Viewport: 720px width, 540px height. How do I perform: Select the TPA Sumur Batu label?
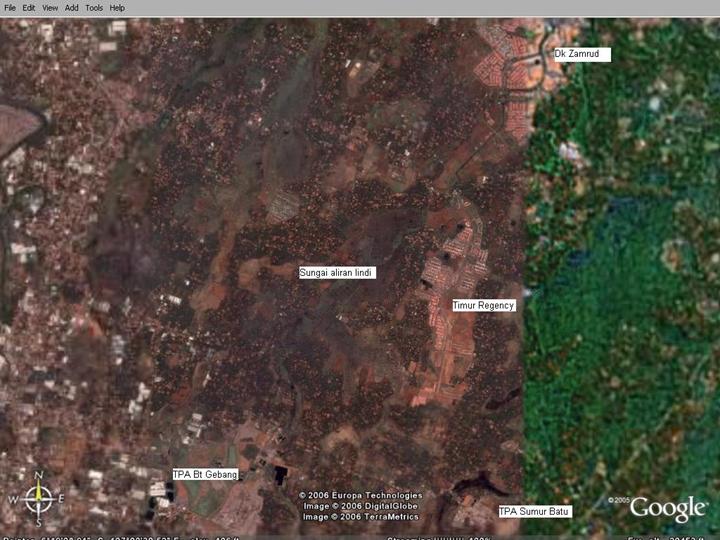tap(535, 511)
